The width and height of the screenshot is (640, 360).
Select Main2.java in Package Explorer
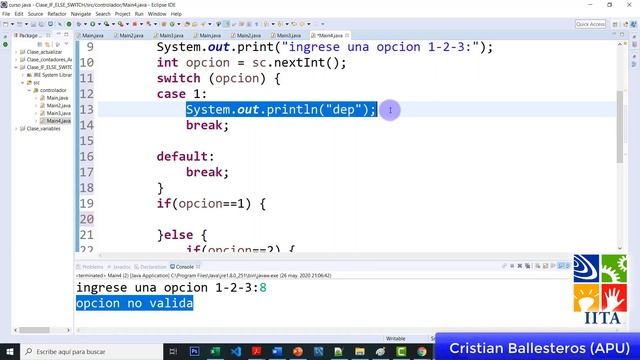58,106
